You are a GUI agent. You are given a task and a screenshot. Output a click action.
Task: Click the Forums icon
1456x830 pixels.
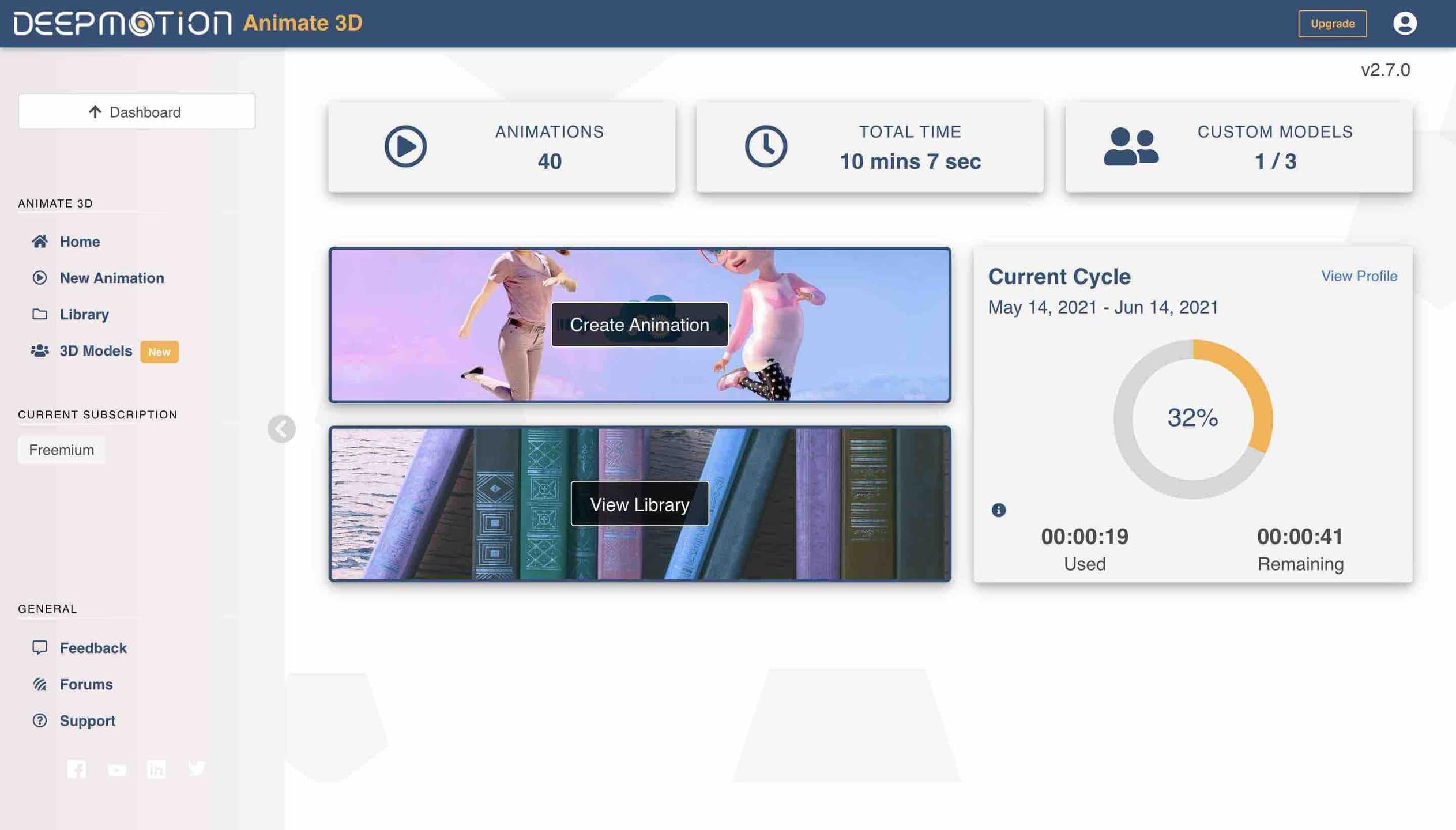[x=40, y=684]
